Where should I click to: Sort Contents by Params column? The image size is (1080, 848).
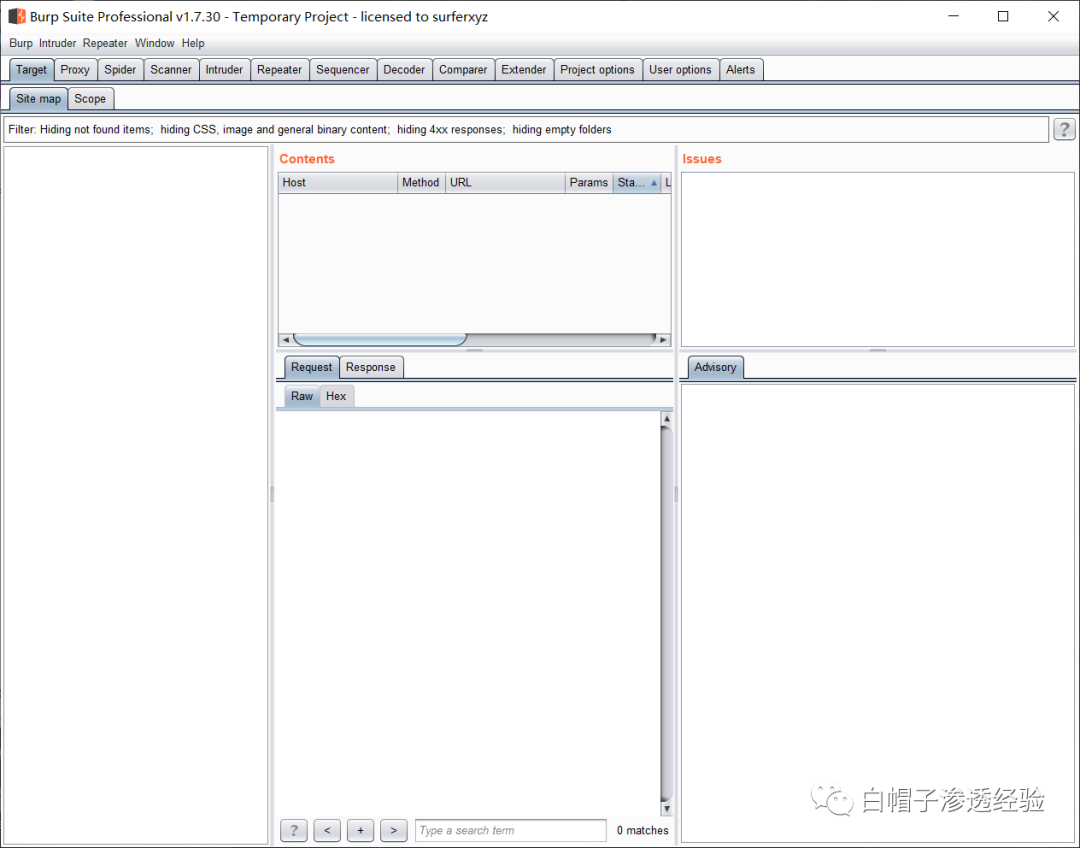pyautogui.click(x=589, y=183)
